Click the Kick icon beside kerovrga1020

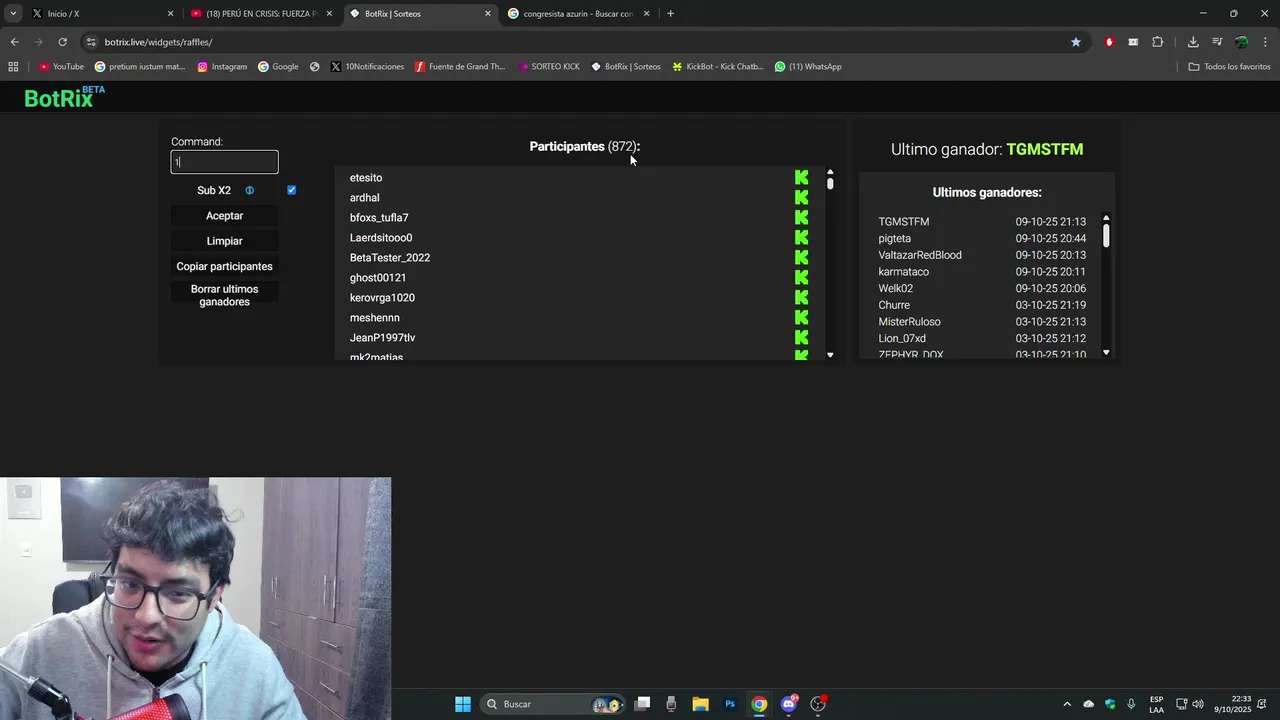coord(801,297)
